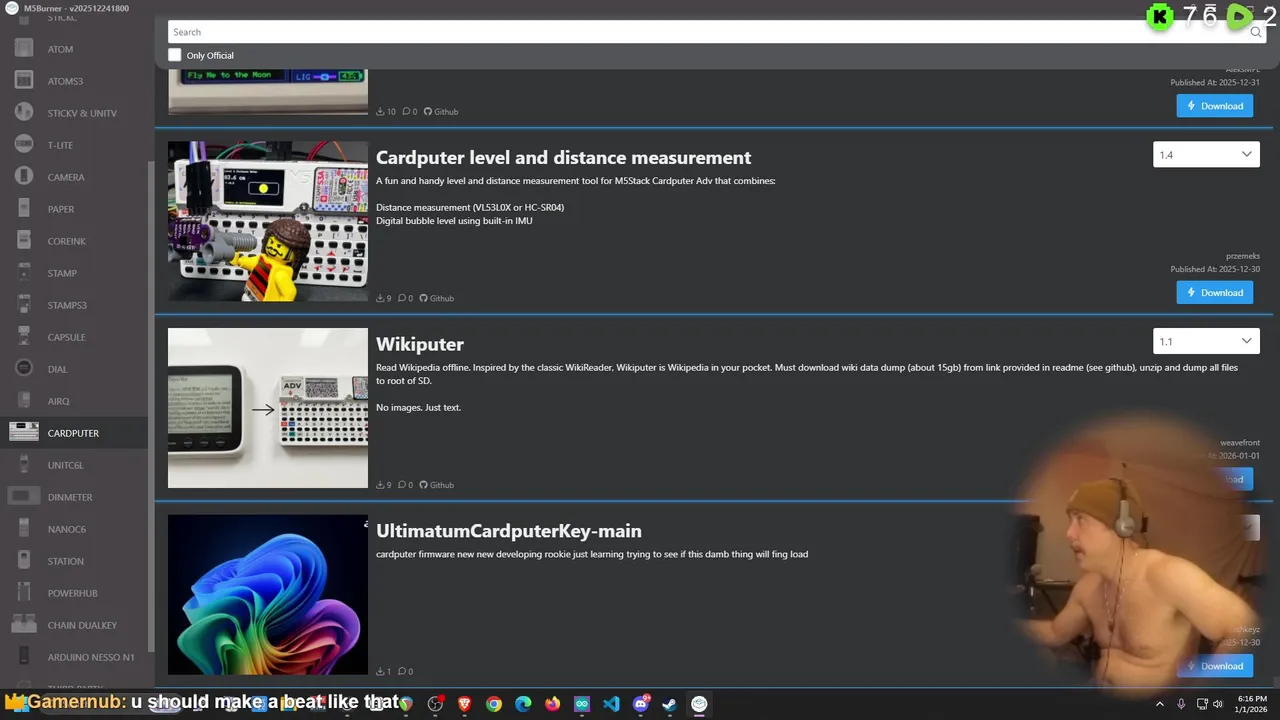Open Cardputer level measurement thumbnail image
Viewport: 1280px width, 720px height.
[268, 221]
